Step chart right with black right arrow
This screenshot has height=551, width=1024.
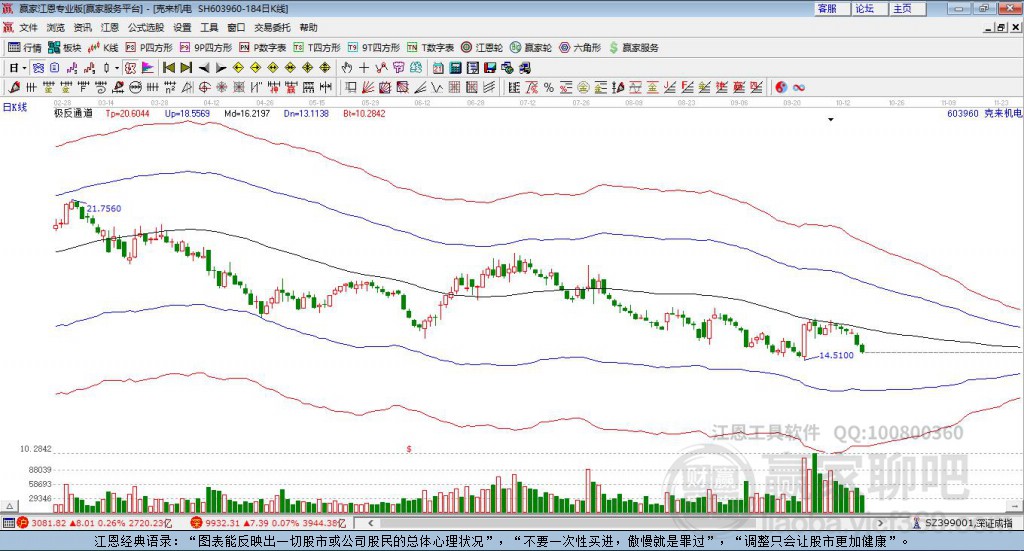tap(221, 68)
